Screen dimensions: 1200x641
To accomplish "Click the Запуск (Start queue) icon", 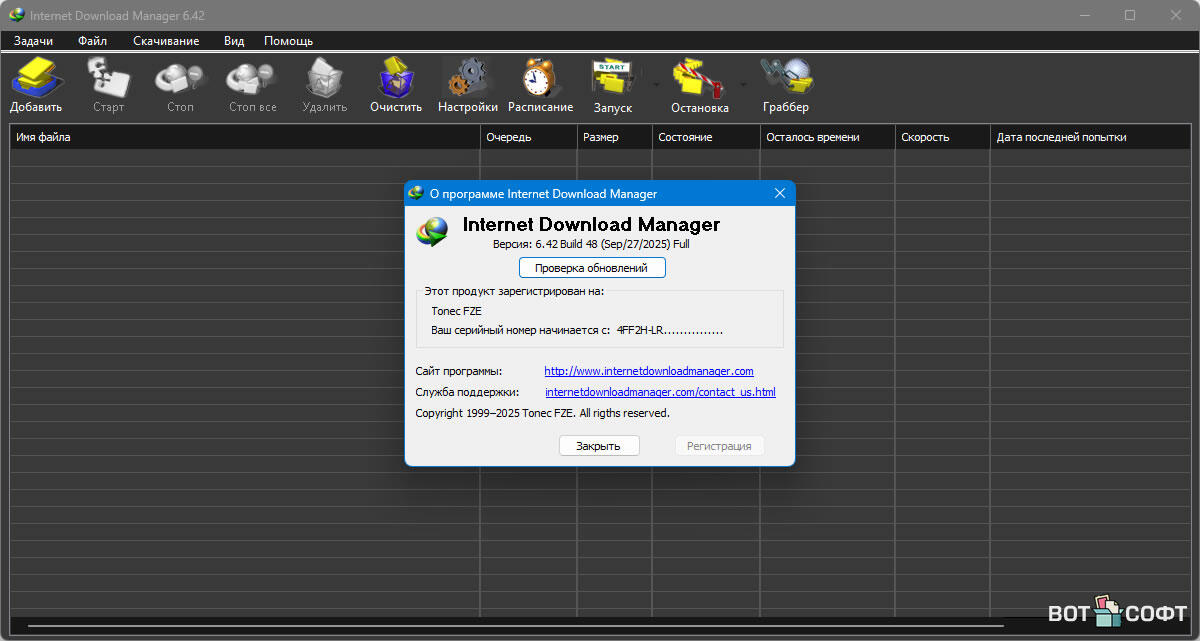I will [613, 85].
